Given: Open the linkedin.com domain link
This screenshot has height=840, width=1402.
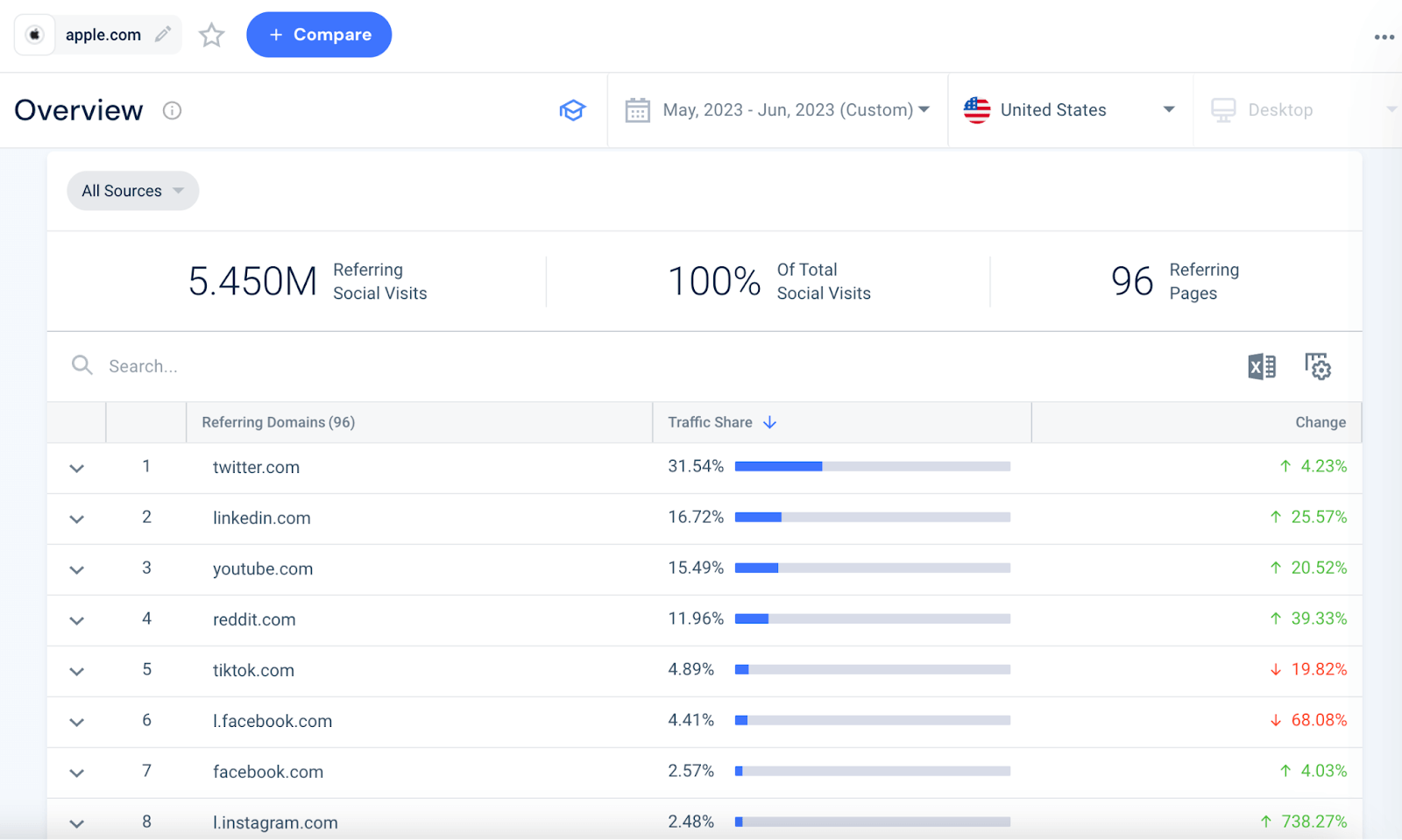Looking at the screenshot, I should [x=261, y=519].
